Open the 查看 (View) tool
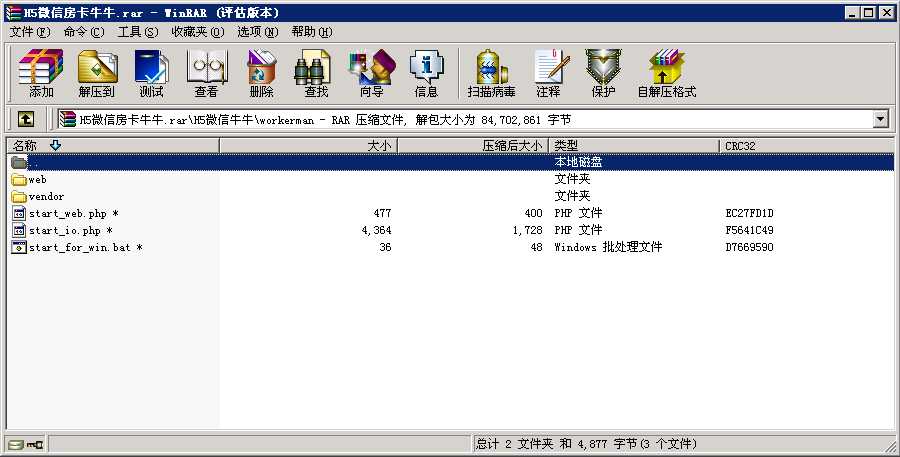Image resolution: width=900 pixels, height=457 pixels. (207, 73)
